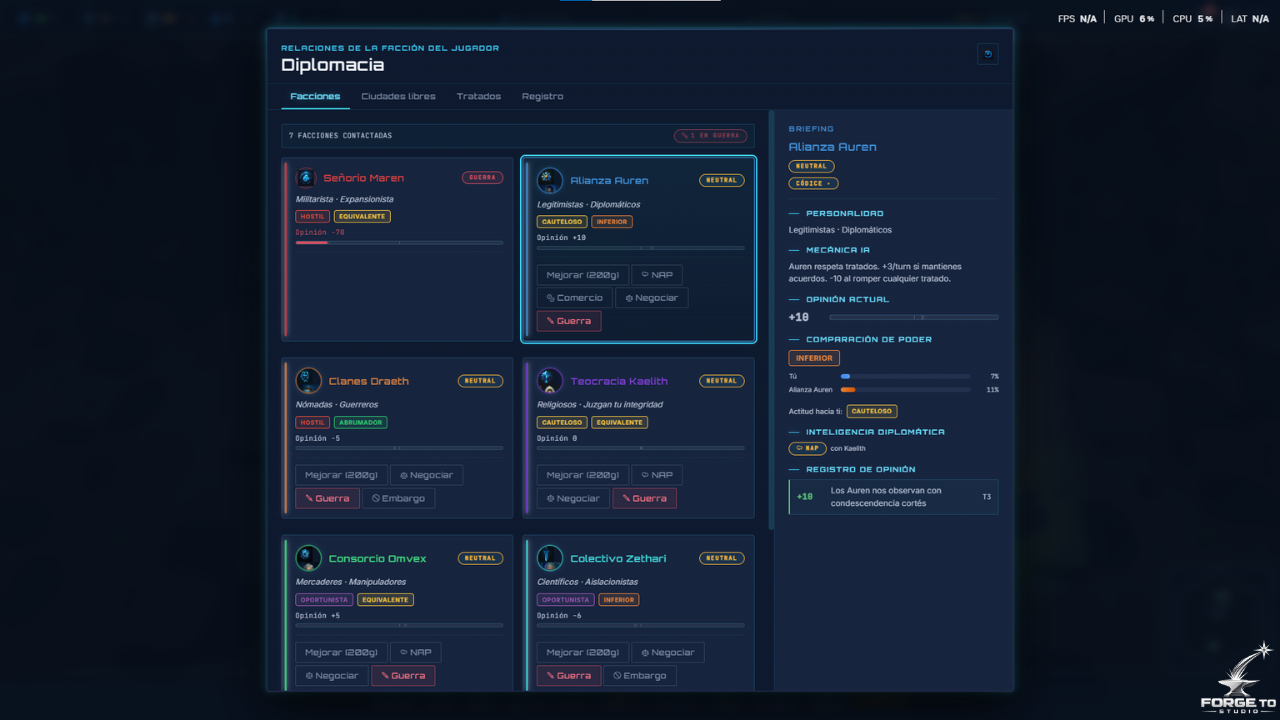
Task: Click the Forge To Studio logo
Action: pyautogui.click(x=1238, y=680)
